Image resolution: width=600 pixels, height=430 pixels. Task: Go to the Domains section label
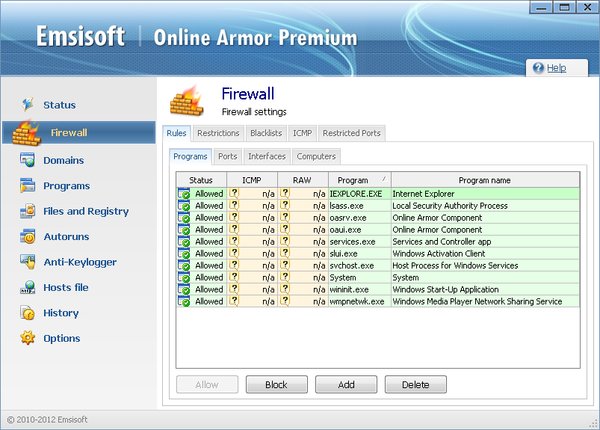(x=64, y=160)
